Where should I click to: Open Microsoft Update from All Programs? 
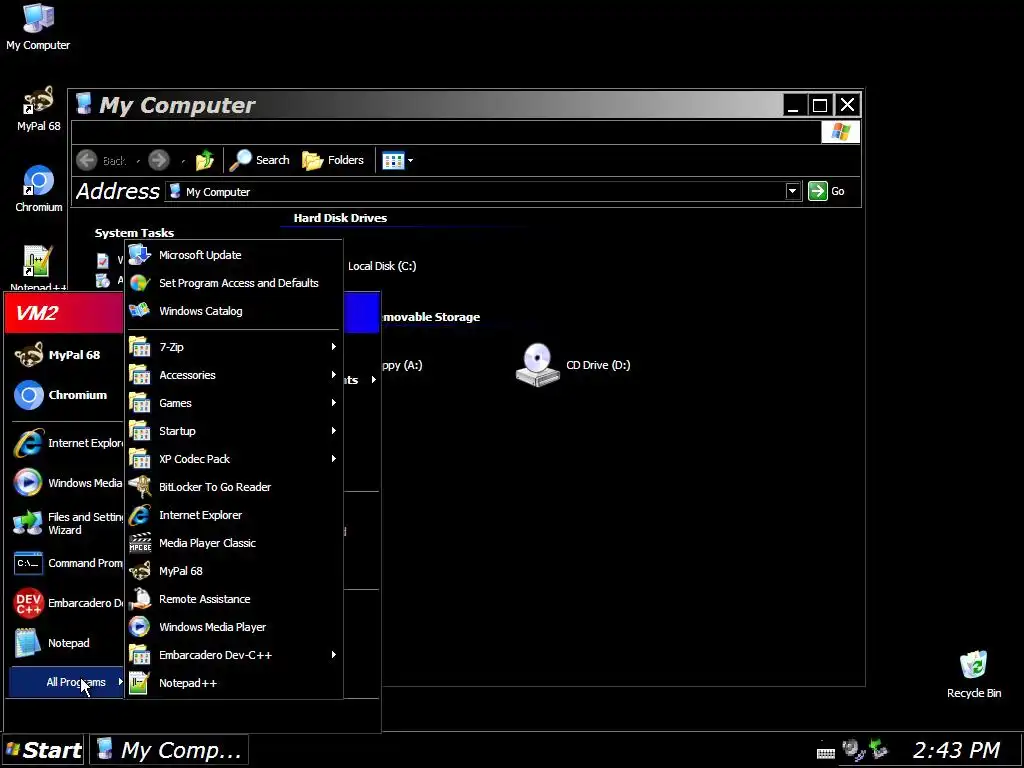coord(233,255)
